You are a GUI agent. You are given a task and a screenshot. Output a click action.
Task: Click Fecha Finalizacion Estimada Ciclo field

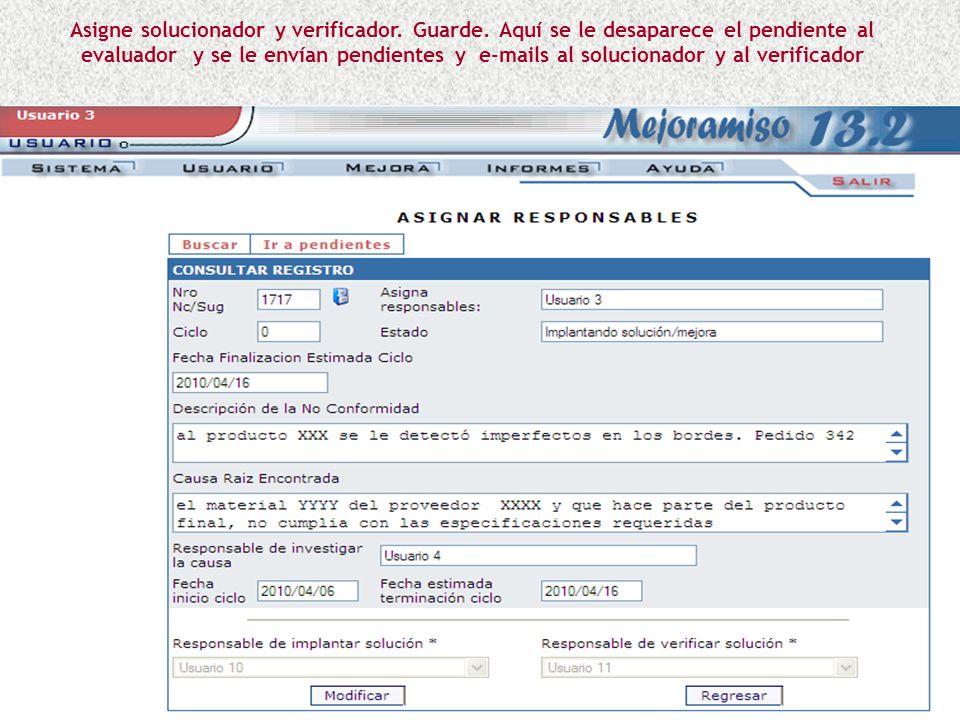click(x=250, y=383)
